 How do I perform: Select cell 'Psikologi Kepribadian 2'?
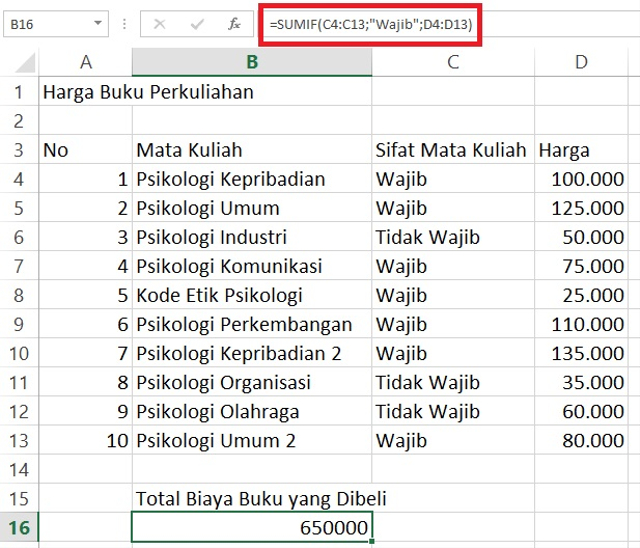click(x=252, y=353)
